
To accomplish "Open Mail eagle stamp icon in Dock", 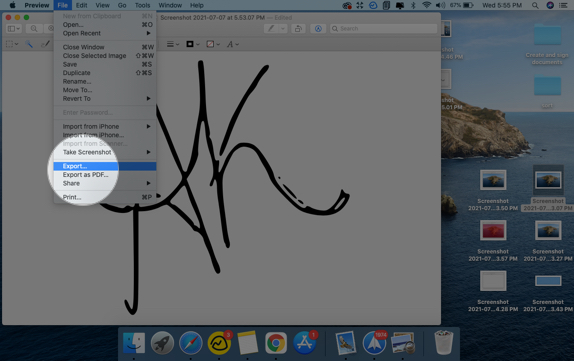I will (x=346, y=343).
